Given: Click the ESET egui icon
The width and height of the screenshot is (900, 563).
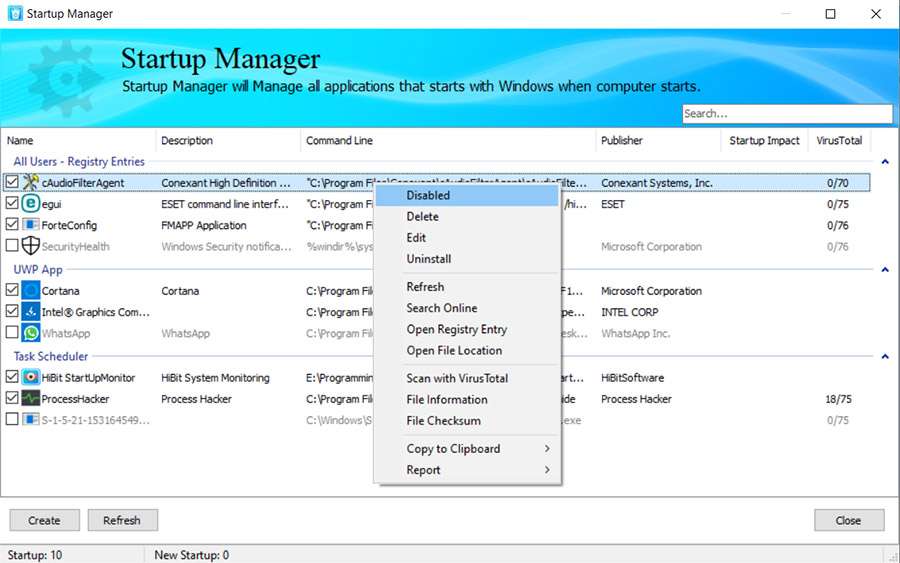Looking at the screenshot, I should [30, 204].
